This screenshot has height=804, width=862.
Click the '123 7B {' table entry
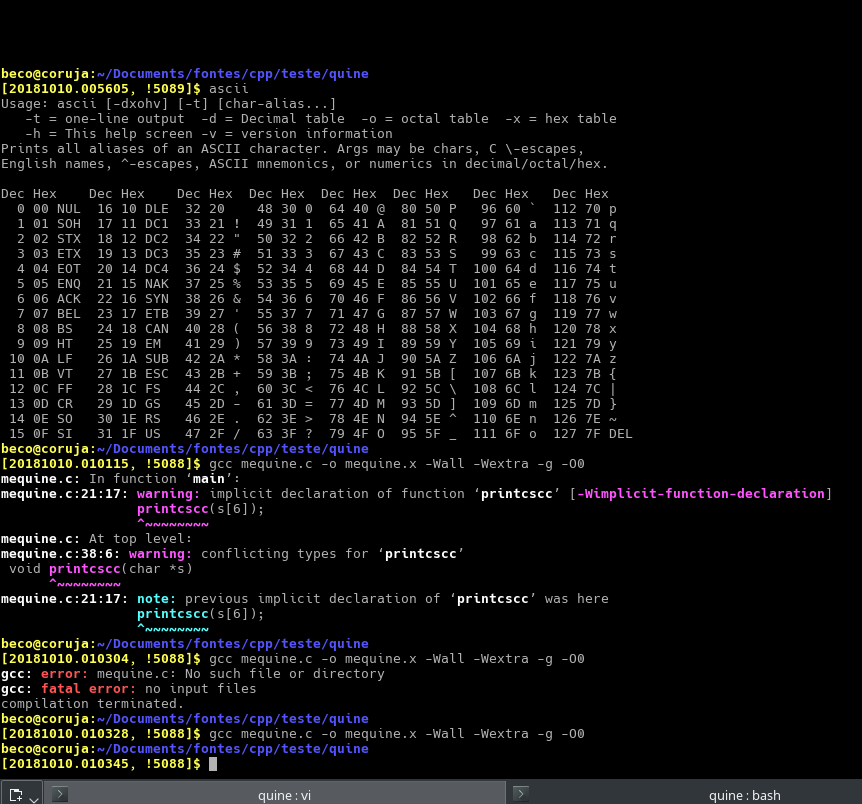point(585,374)
